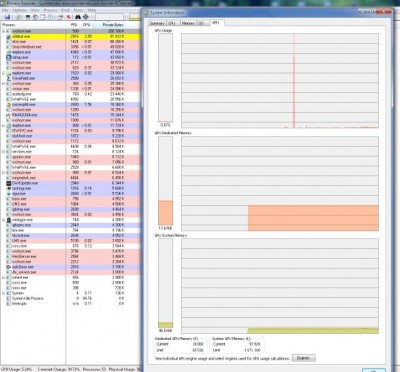400x372 pixels.
Task: Click Commit Charge in the status bar
Action: point(59,369)
